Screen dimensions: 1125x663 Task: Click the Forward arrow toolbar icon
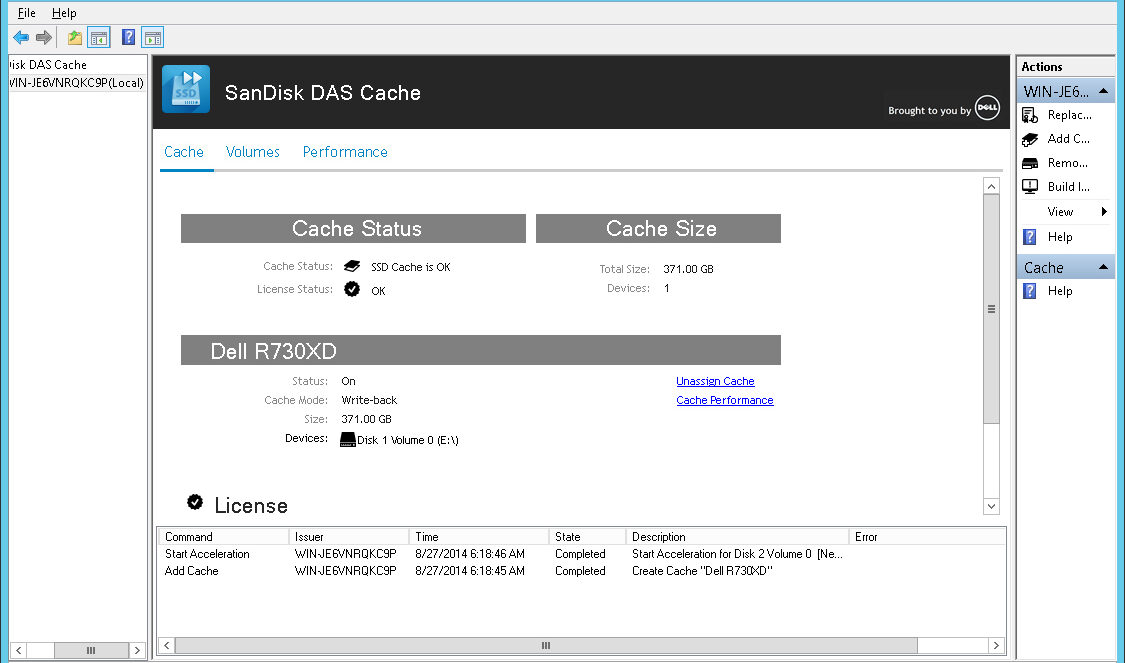coord(44,37)
